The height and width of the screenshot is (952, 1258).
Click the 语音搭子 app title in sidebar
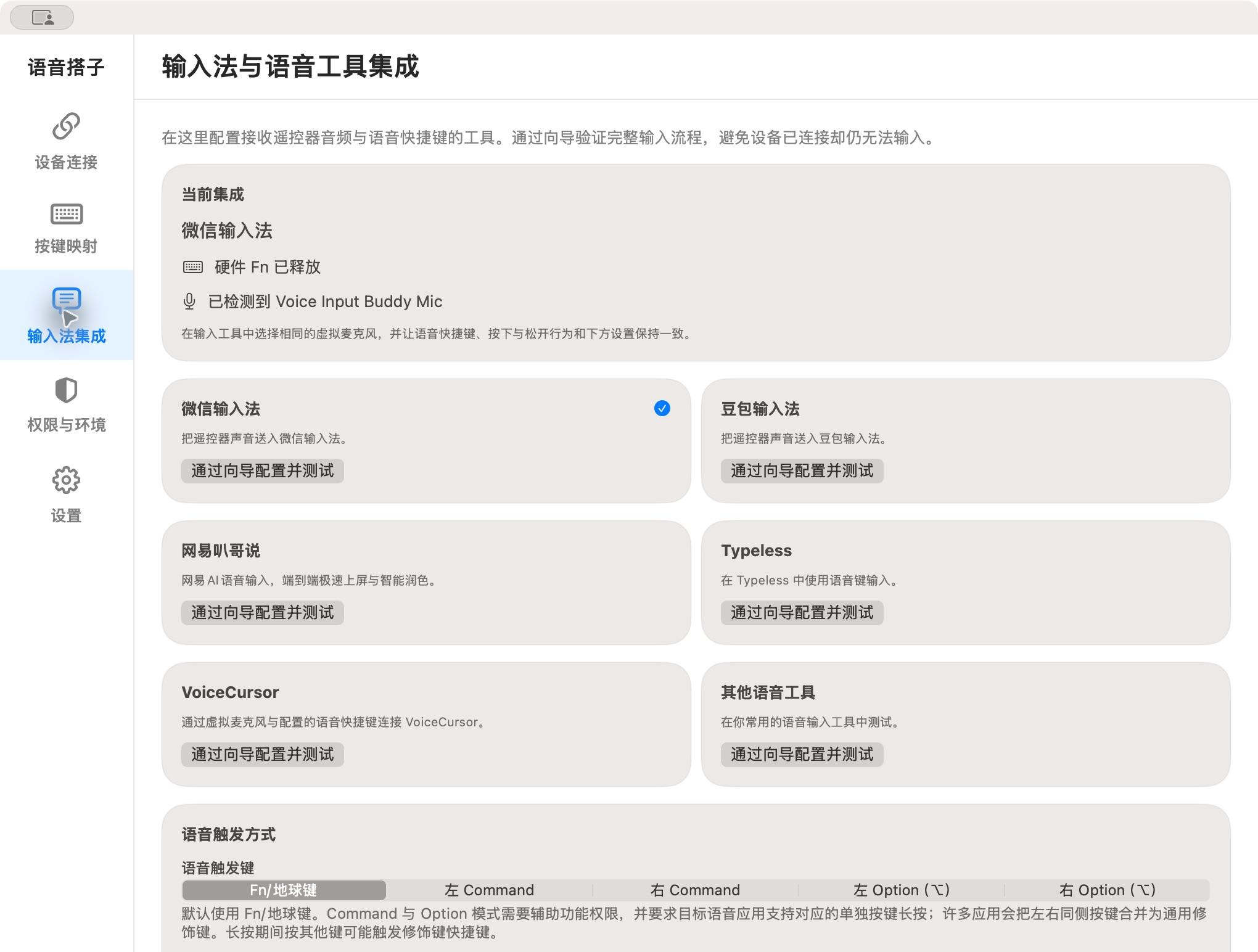[66, 67]
